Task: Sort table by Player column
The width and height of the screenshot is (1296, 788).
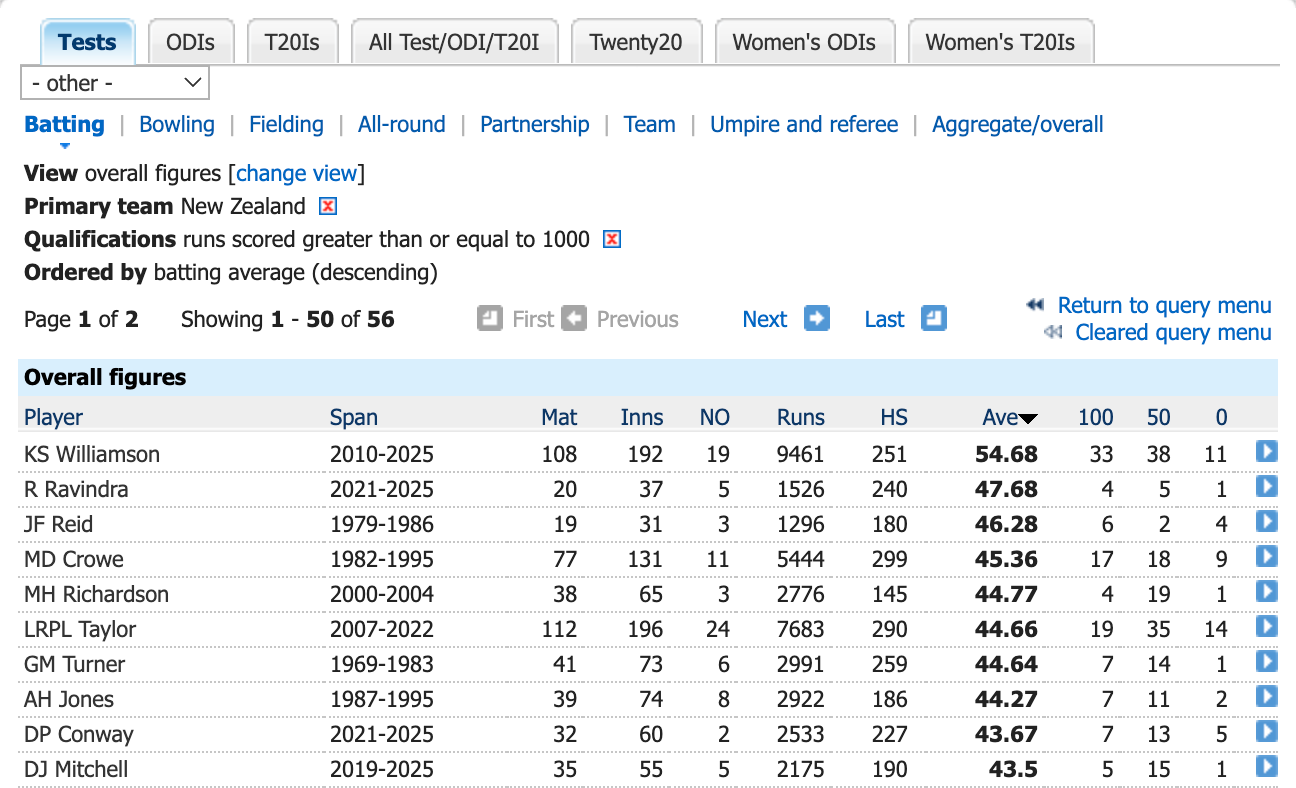Action: click(54, 417)
